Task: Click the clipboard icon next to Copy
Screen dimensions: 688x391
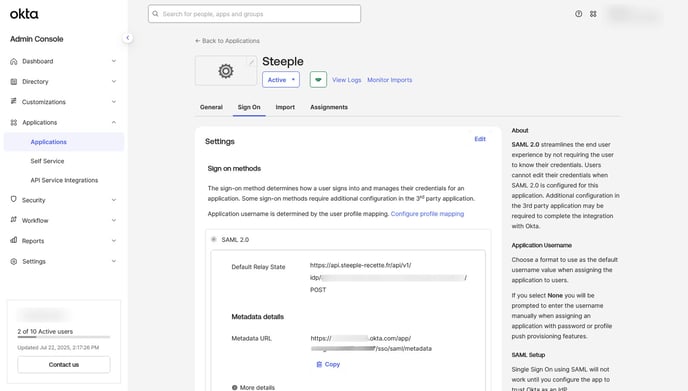Action: click(x=319, y=364)
